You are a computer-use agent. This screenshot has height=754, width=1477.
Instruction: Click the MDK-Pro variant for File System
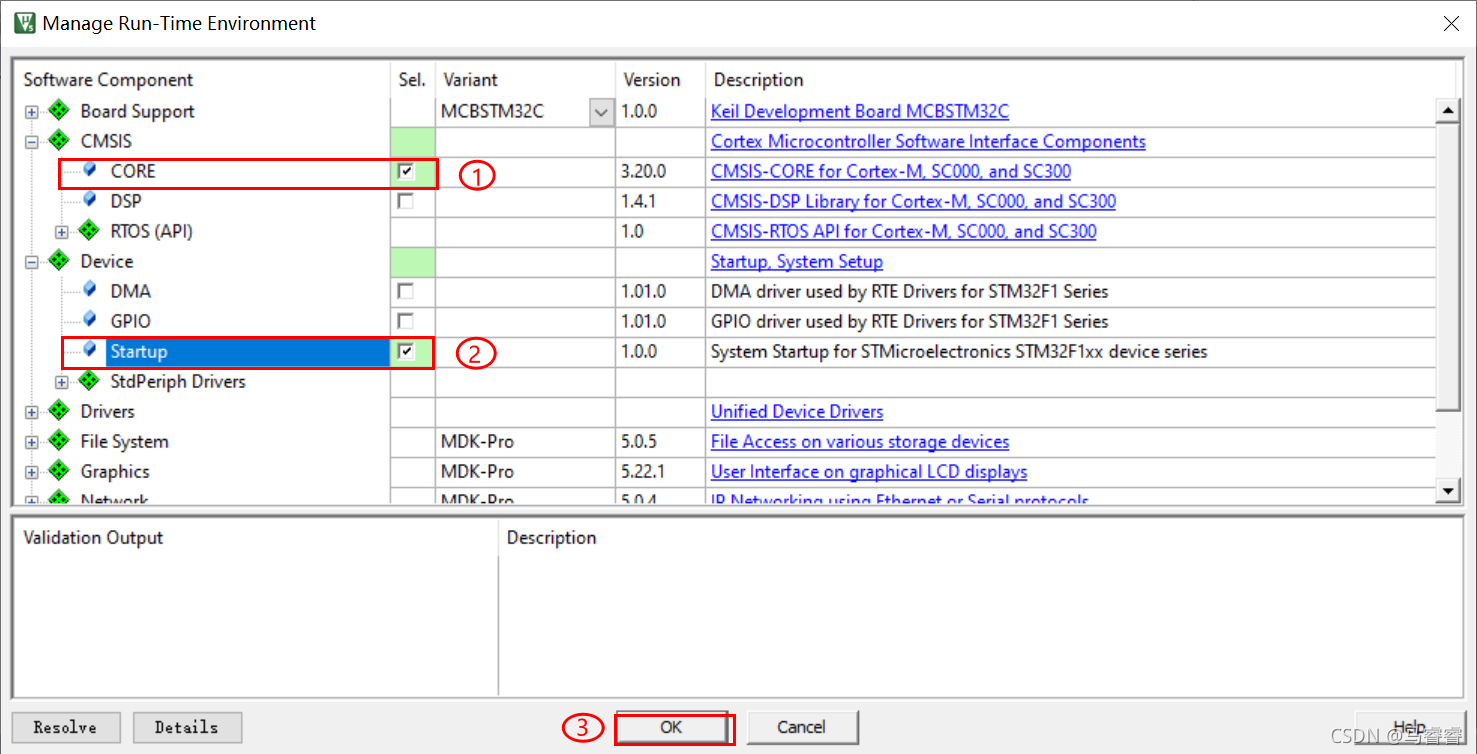click(x=478, y=441)
